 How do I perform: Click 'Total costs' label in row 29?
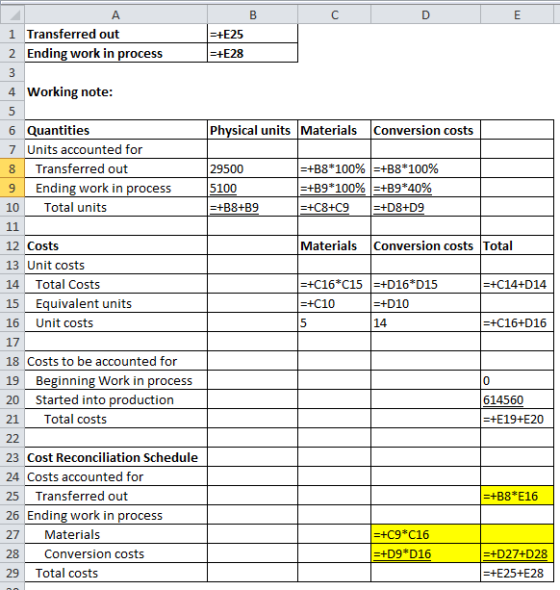click(x=67, y=573)
